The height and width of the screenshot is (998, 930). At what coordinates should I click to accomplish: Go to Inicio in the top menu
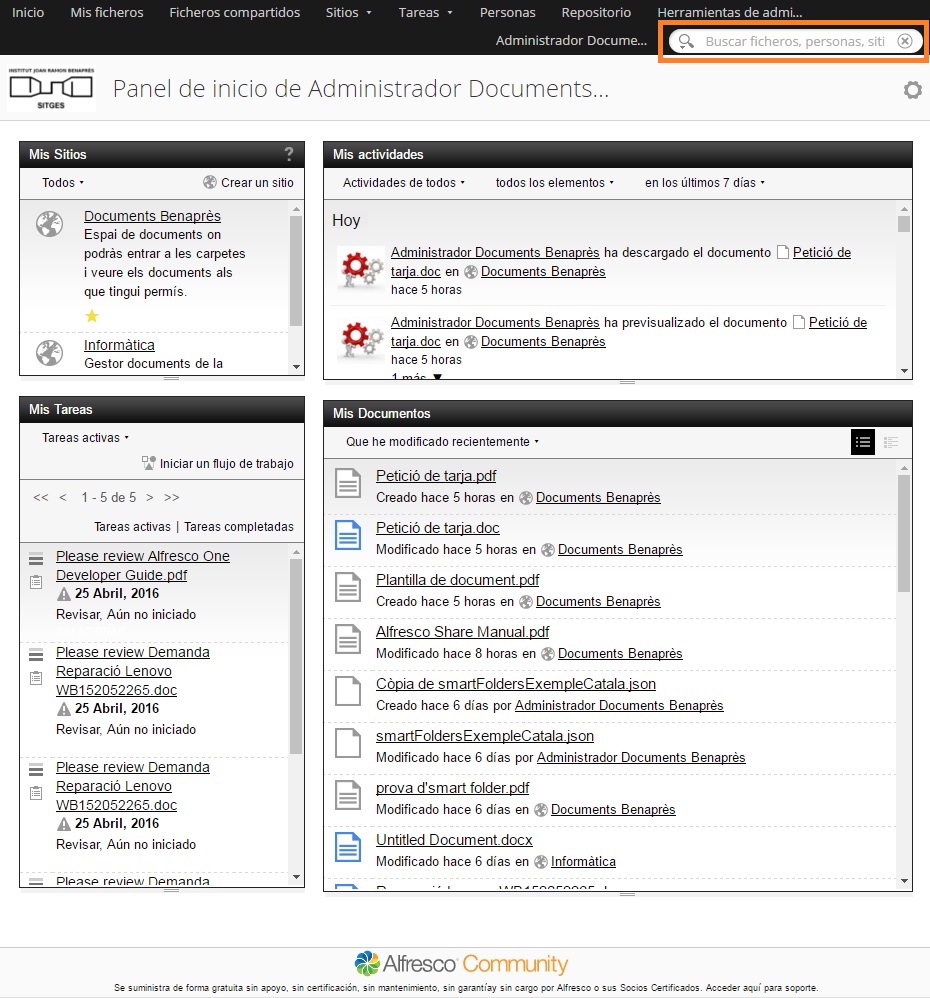[28, 13]
